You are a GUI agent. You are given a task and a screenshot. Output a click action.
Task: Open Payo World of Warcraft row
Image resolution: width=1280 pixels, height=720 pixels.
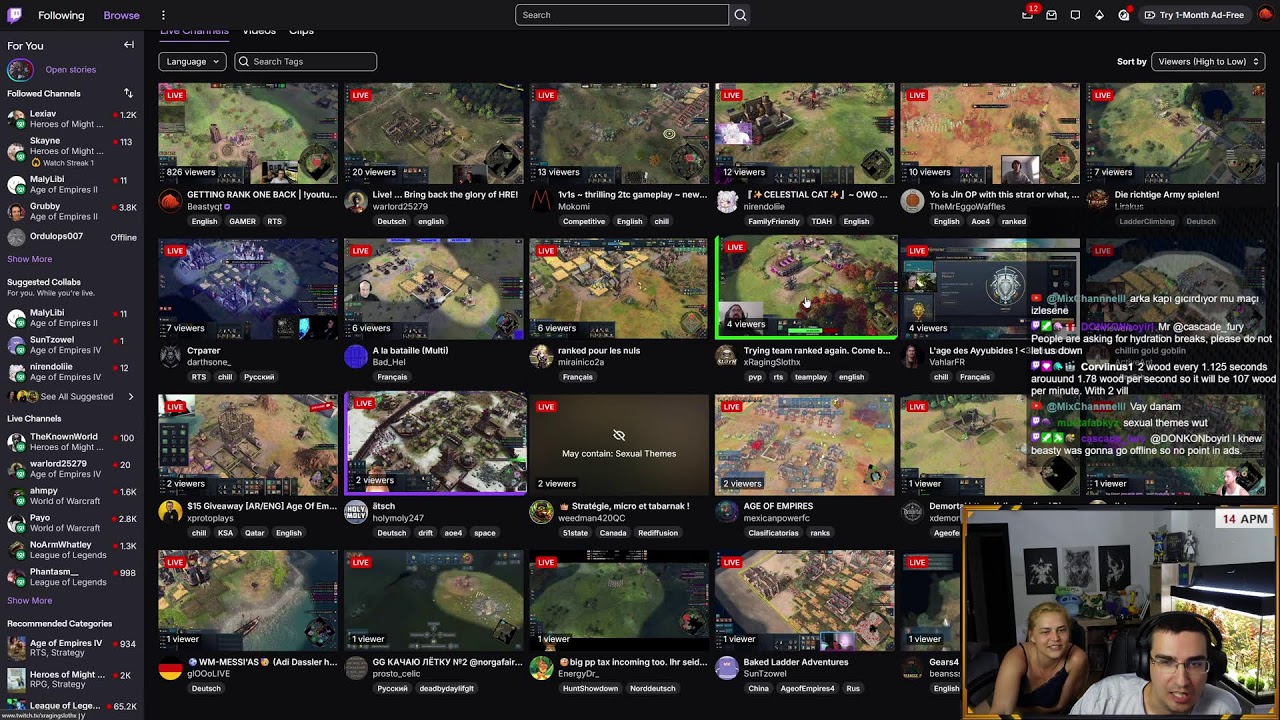coord(72,523)
